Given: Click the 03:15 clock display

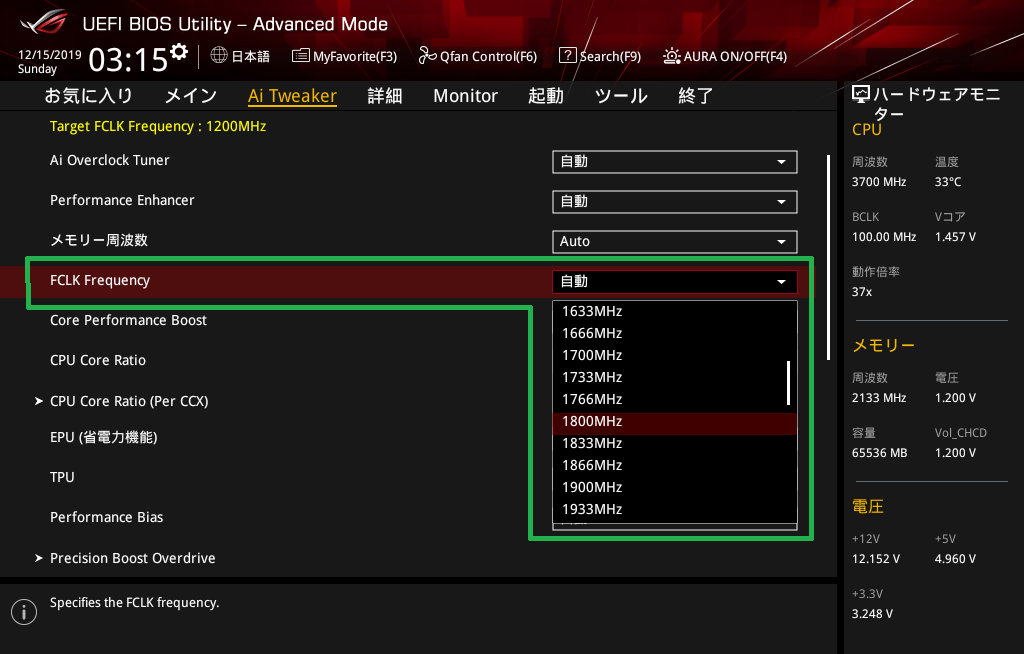Looking at the screenshot, I should coord(128,60).
